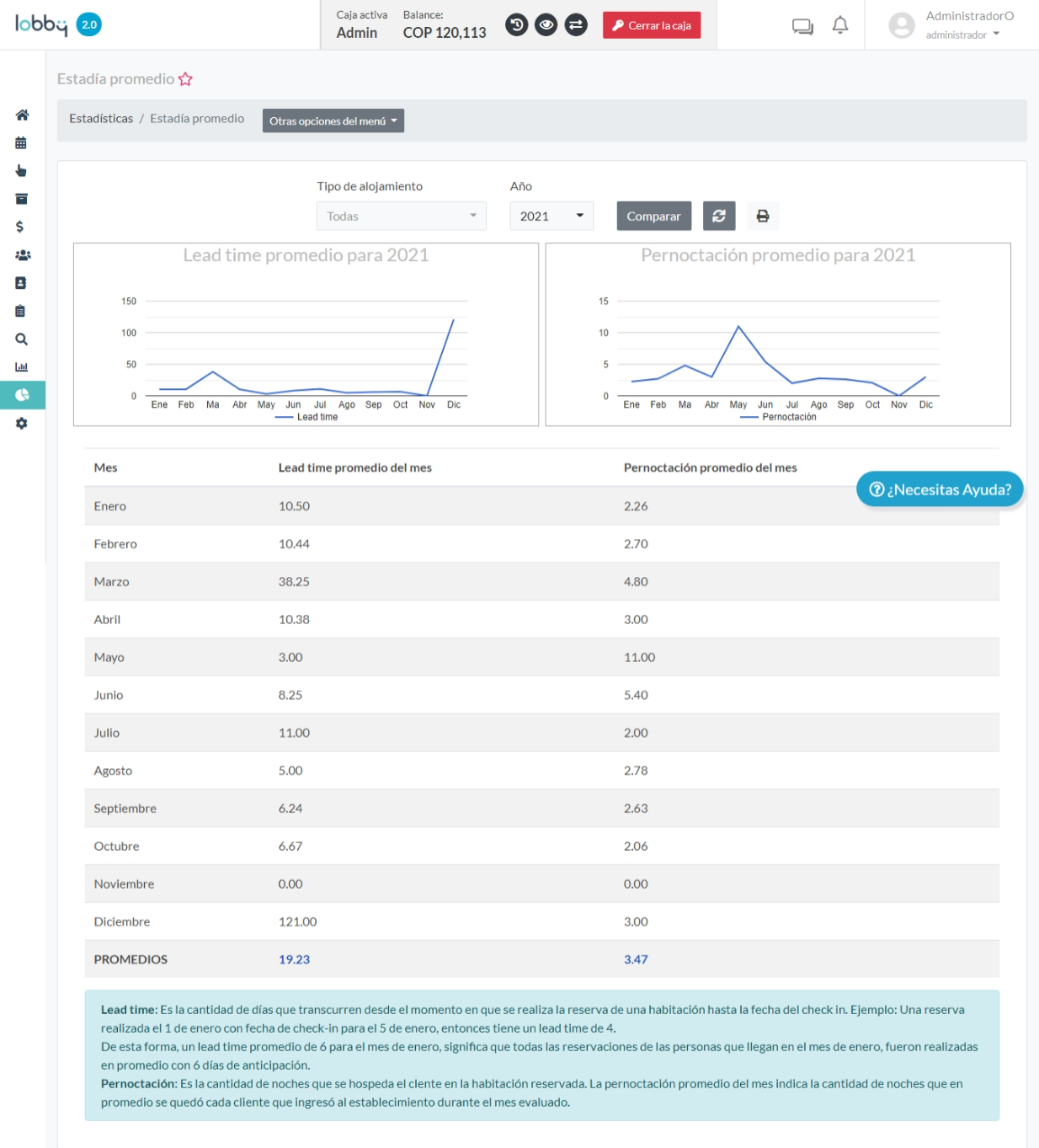Toggle the Pernoctación chart legend

click(x=778, y=417)
